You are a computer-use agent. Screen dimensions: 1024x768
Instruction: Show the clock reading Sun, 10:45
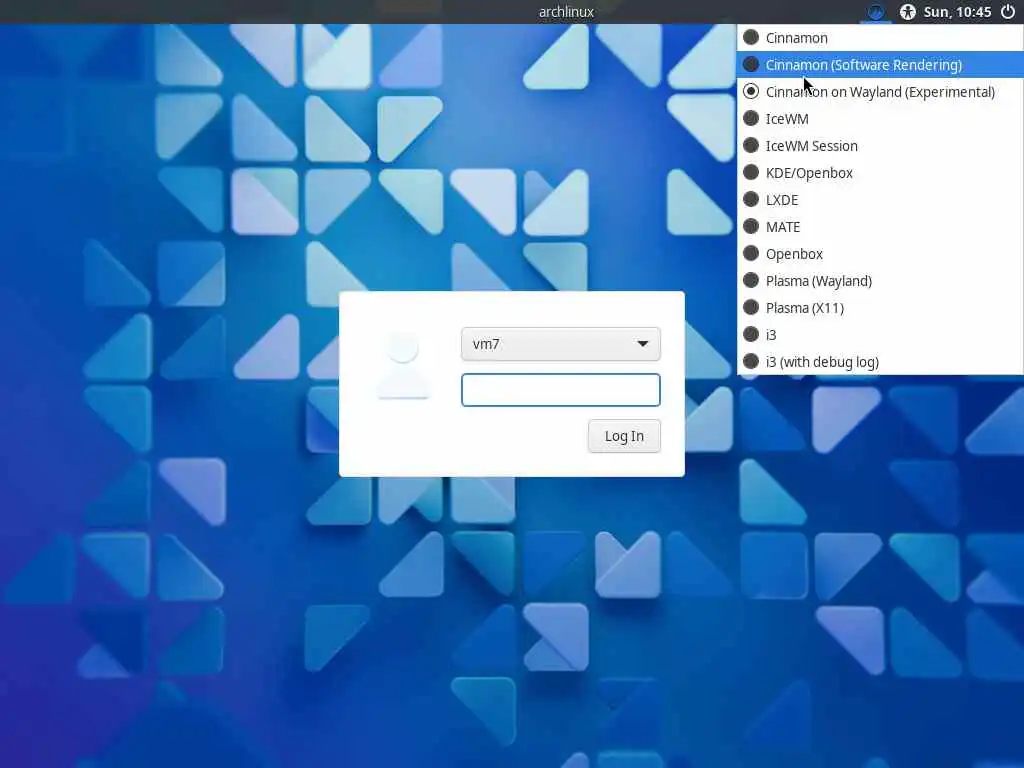(957, 12)
